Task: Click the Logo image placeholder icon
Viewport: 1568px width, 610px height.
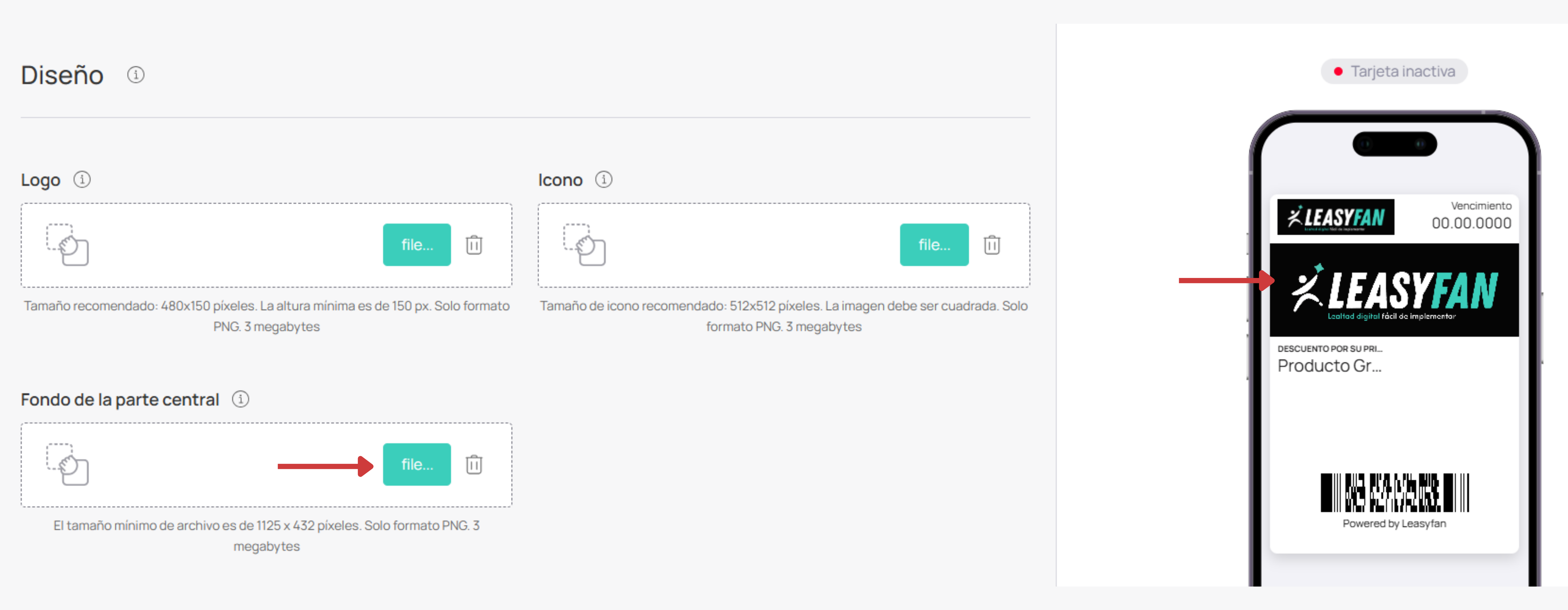Action: pos(67,245)
